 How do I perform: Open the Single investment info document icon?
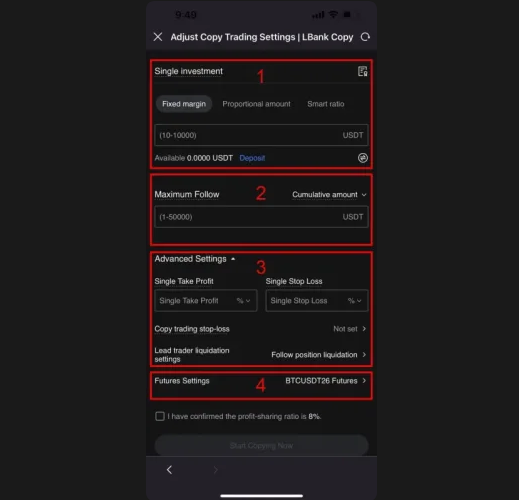click(362, 71)
